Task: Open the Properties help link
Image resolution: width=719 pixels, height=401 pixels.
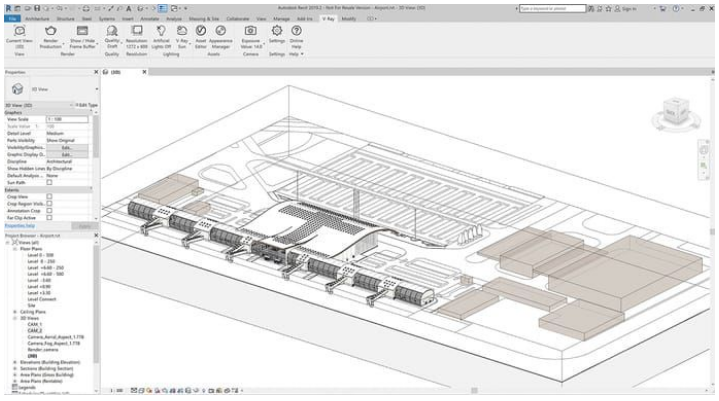Action: coord(21,226)
